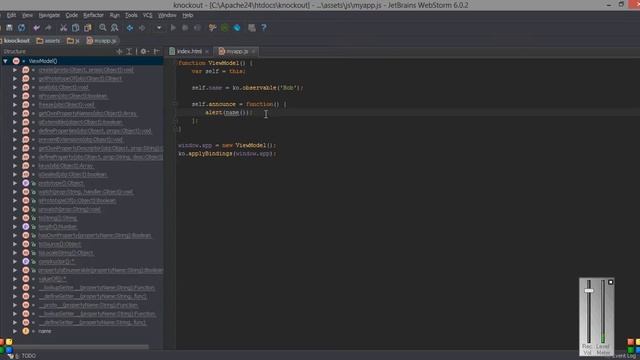Click the Structure panel expand-all icon
The image size is (640, 360).
point(119,51)
